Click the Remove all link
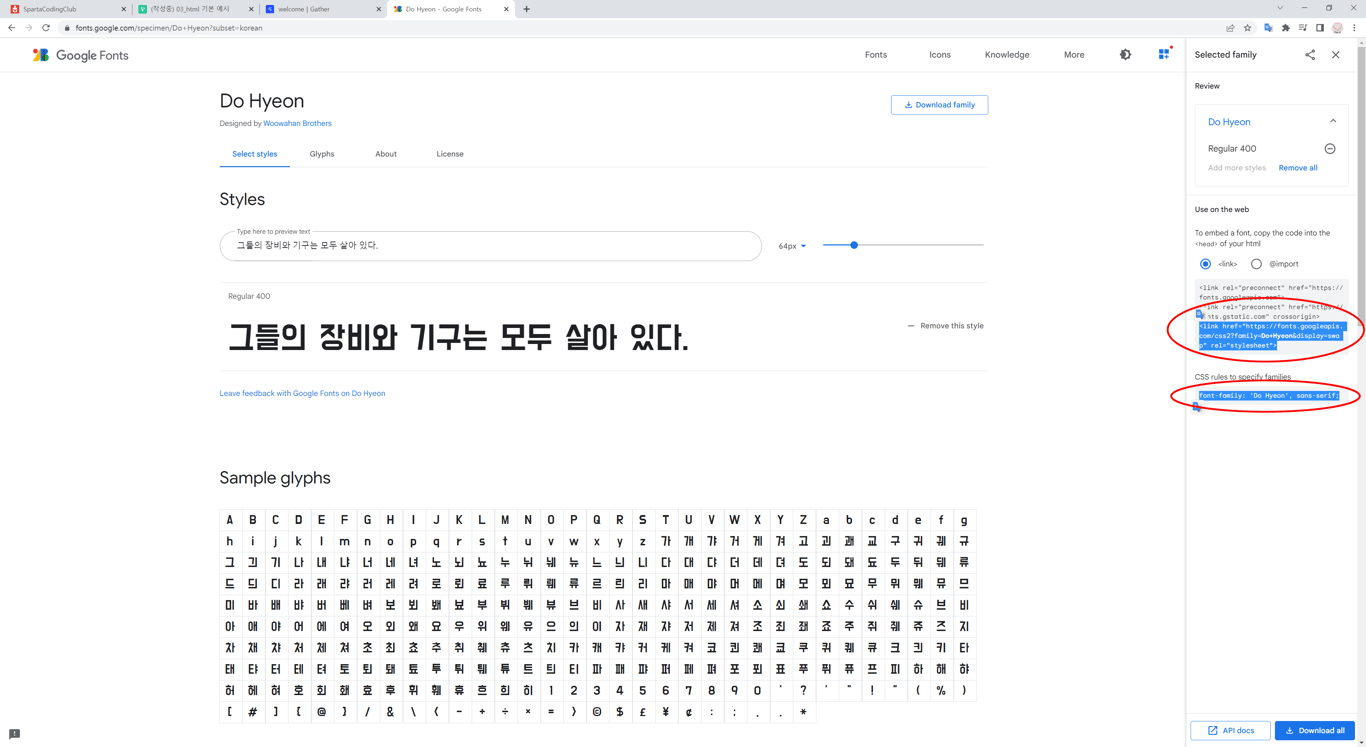Screen dimensions: 1366x747 (x=1298, y=168)
